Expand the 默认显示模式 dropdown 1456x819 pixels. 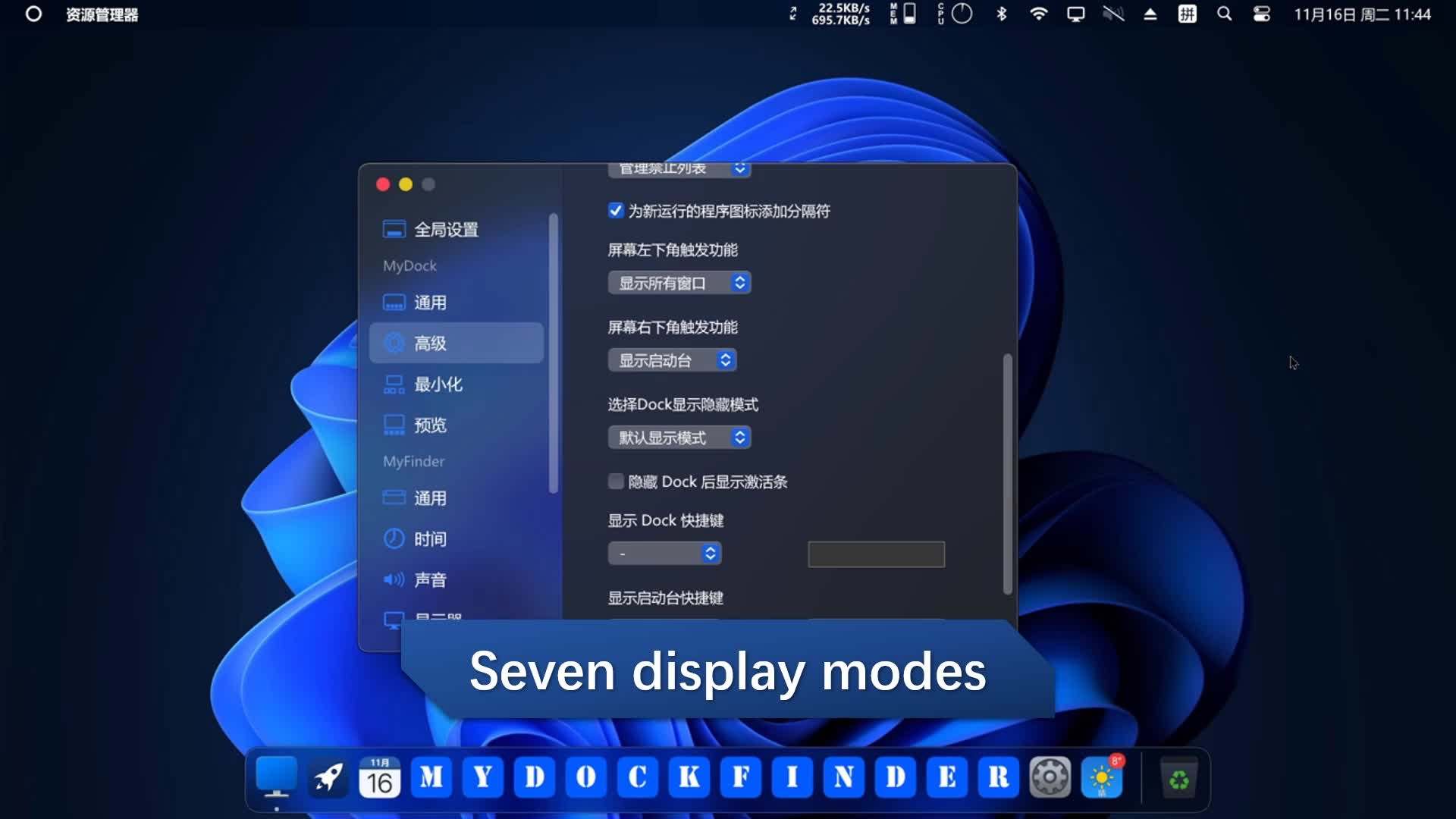679,438
